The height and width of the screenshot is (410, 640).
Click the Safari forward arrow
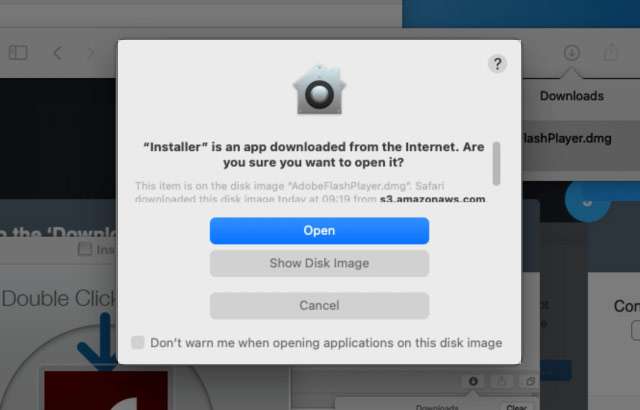[x=91, y=53]
